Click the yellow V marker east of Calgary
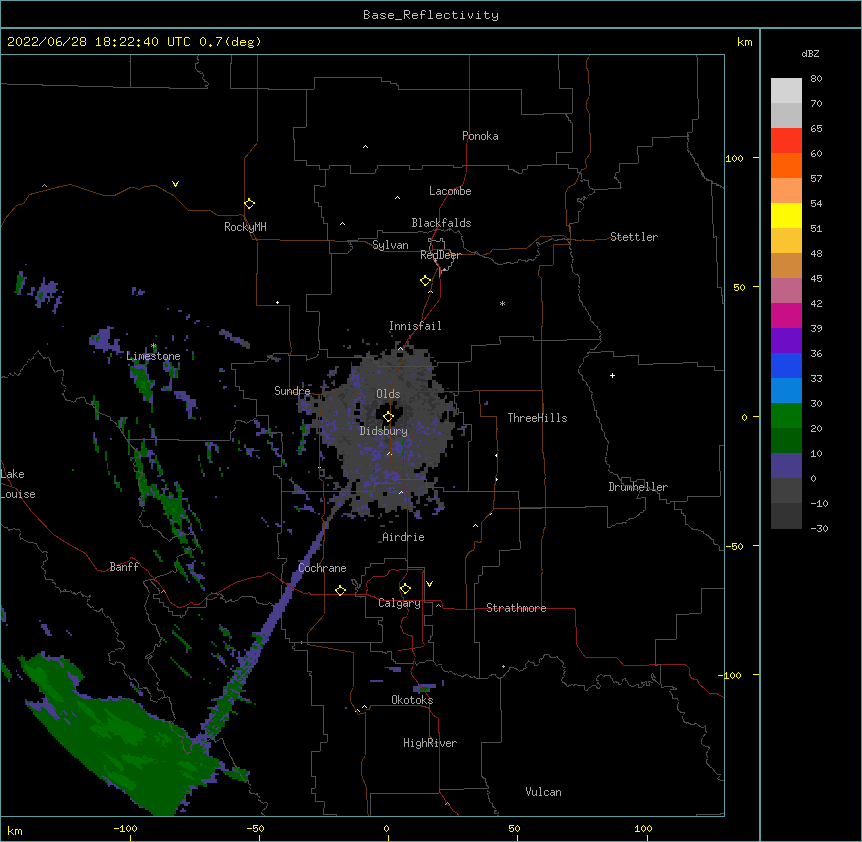 (x=429, y=584)
